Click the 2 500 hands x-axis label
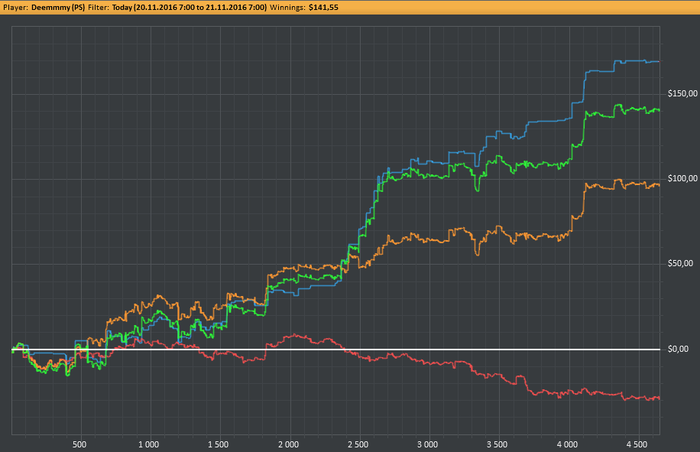 click(358, 444)
